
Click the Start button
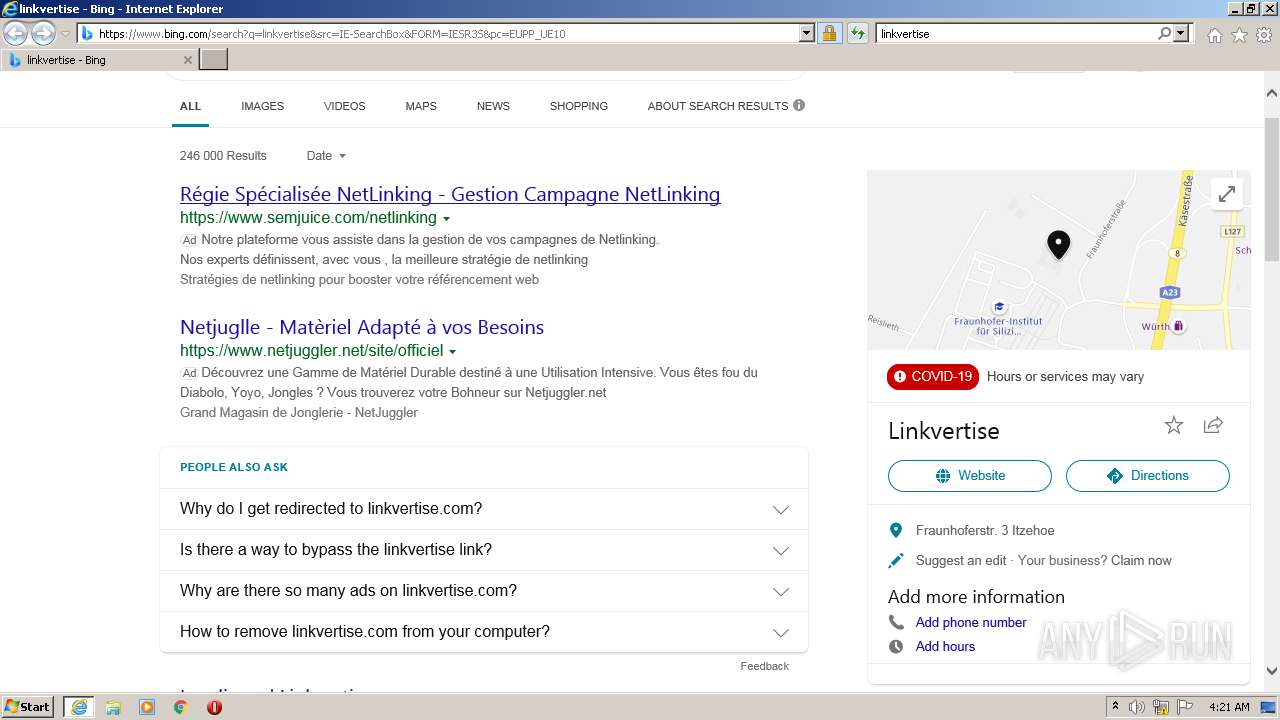point(28,707)
